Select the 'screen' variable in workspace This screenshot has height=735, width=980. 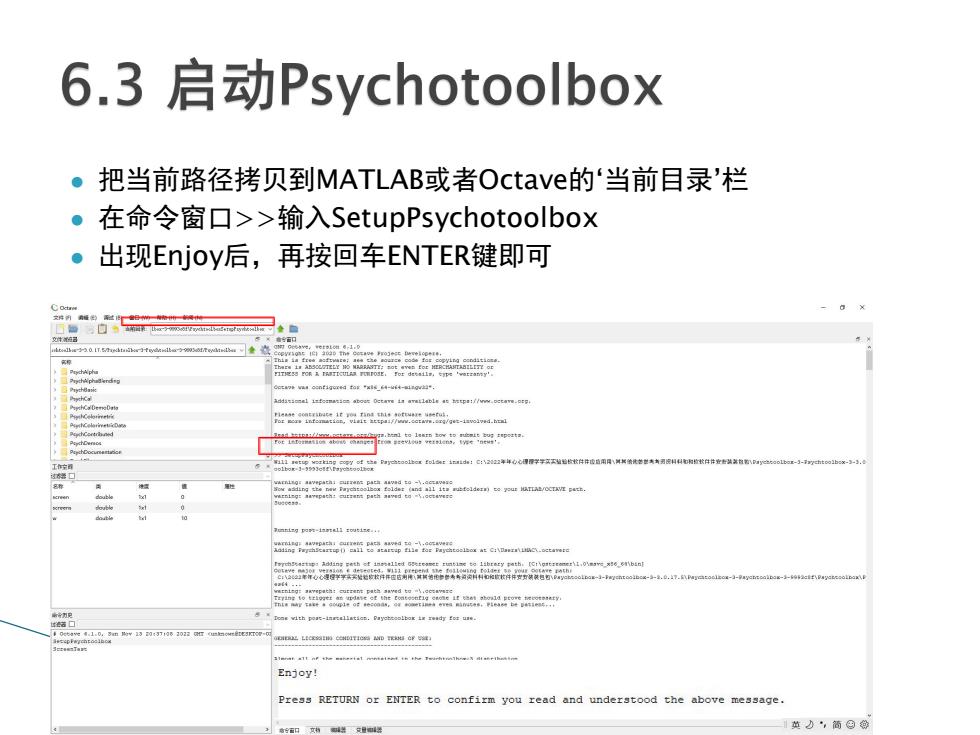tap(61, 497)
